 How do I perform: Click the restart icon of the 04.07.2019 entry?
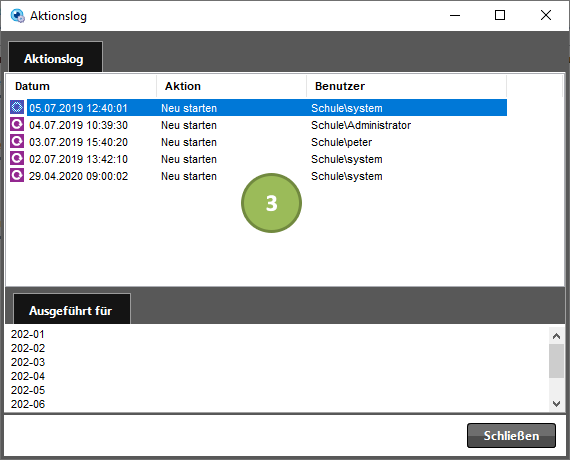17,125
